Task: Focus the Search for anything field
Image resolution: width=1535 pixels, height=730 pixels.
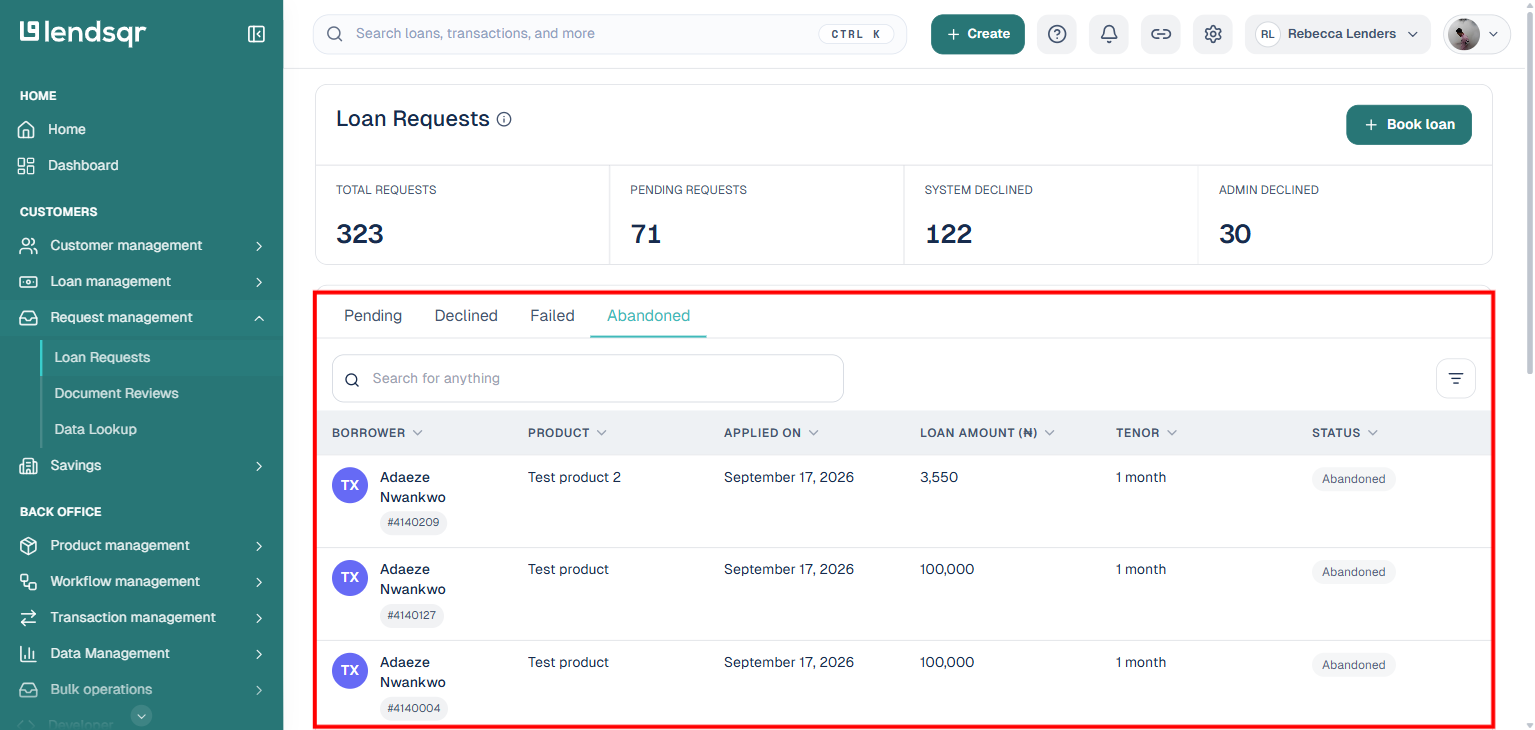Action: pos(588,379)
